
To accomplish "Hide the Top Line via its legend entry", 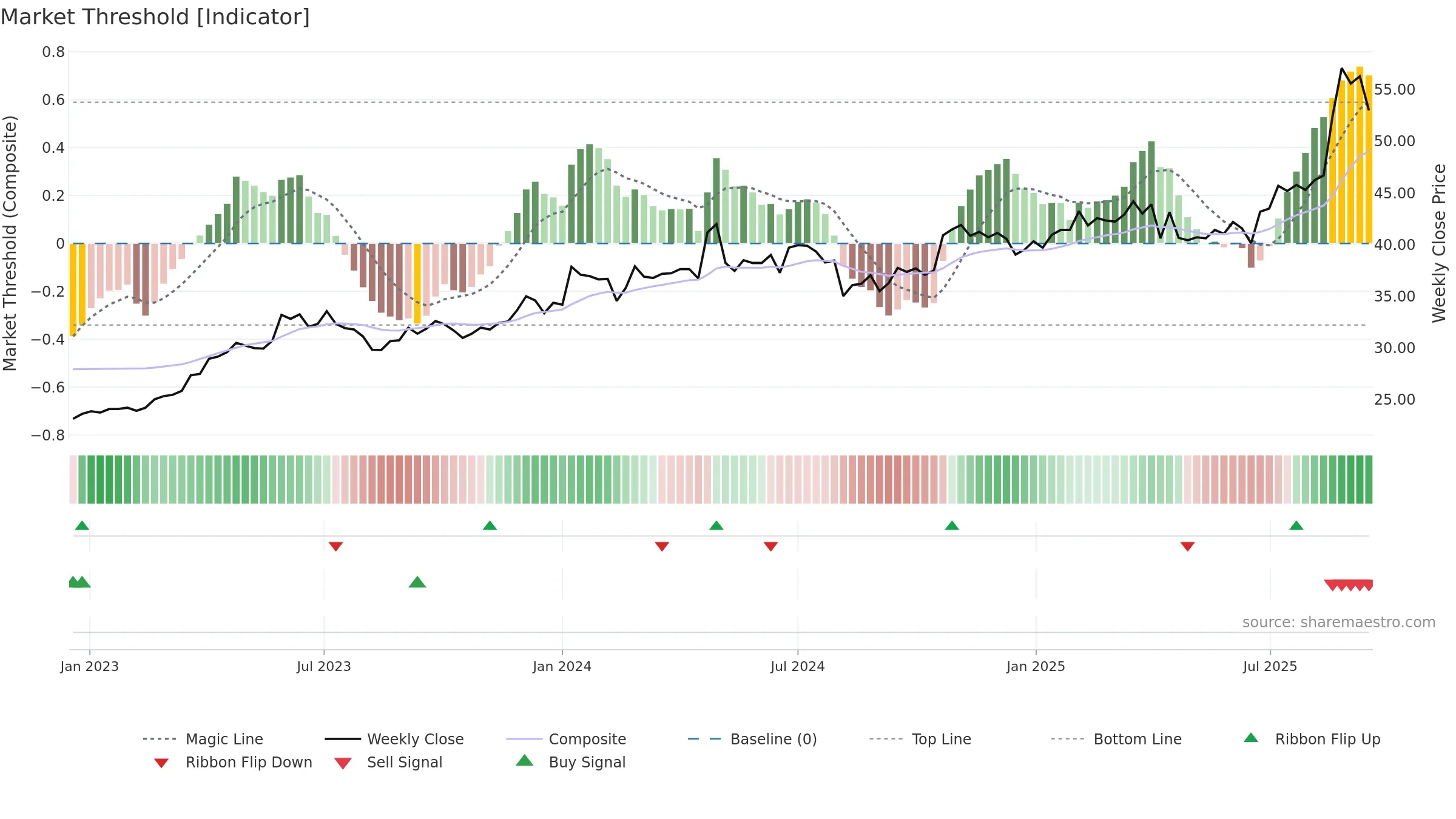I will pos(920,739).
